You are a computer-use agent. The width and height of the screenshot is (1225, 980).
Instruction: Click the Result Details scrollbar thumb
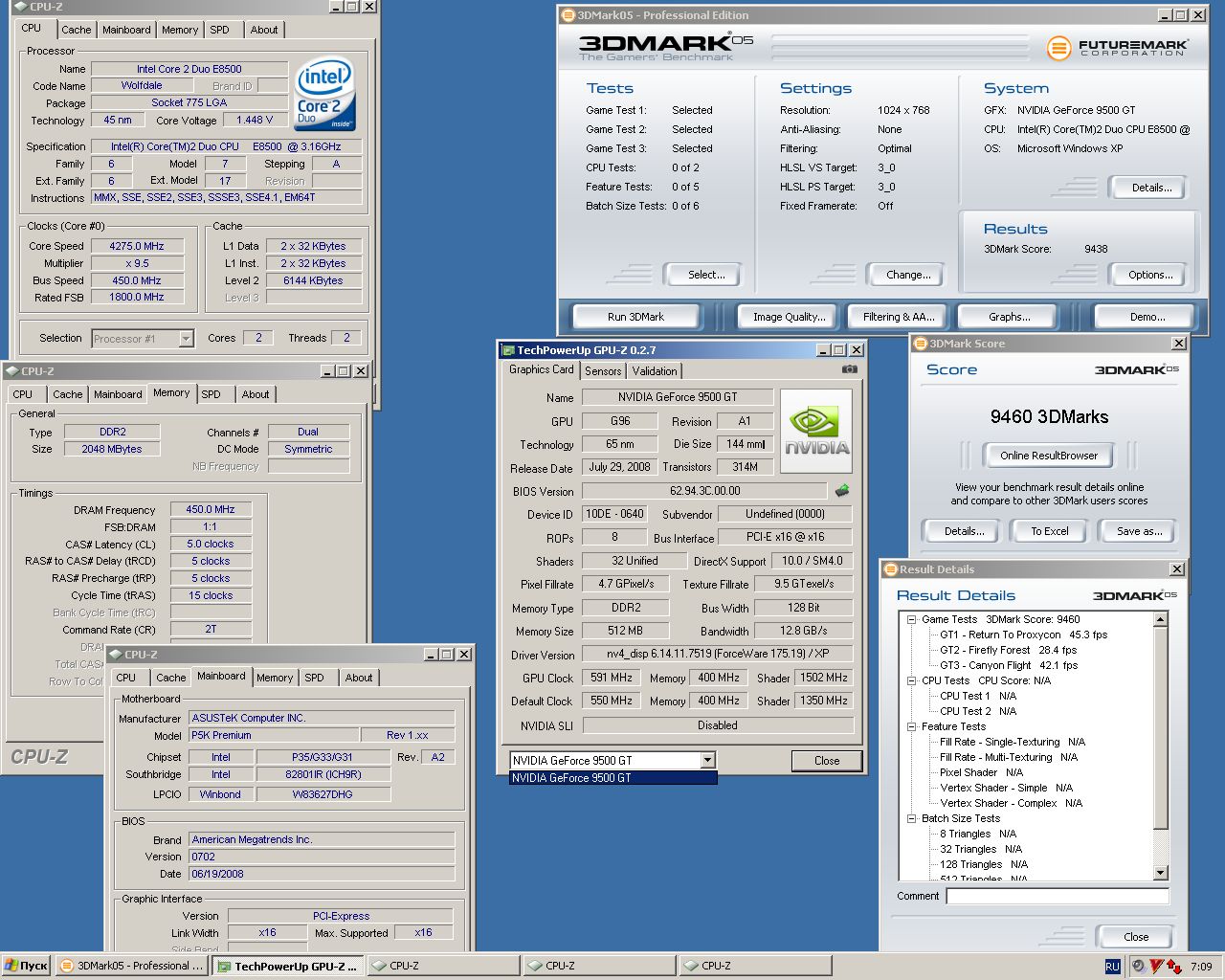(1161, 727)
